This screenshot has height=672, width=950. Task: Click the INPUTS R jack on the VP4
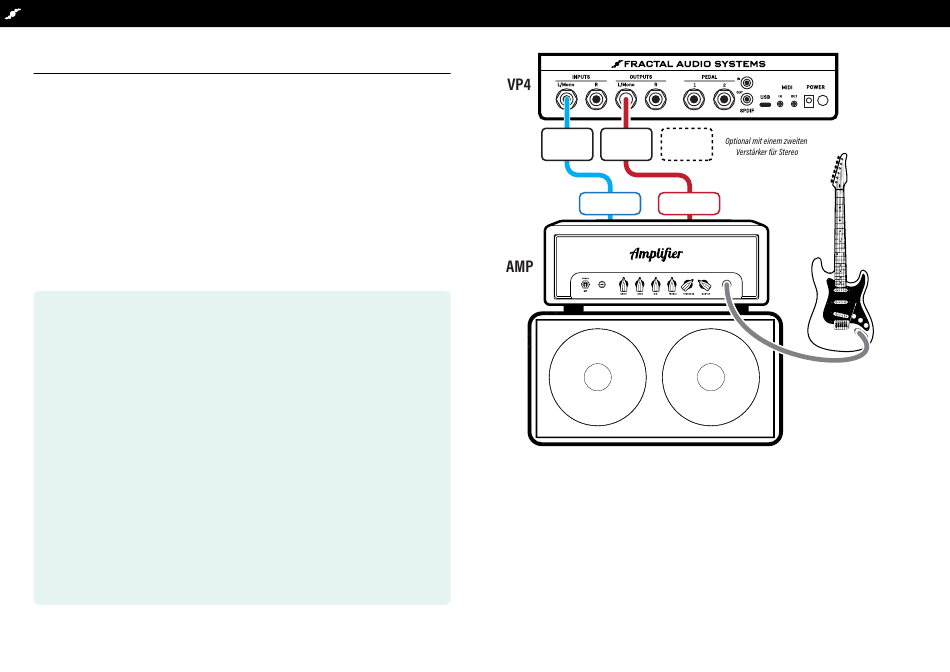tap(596, 99)
